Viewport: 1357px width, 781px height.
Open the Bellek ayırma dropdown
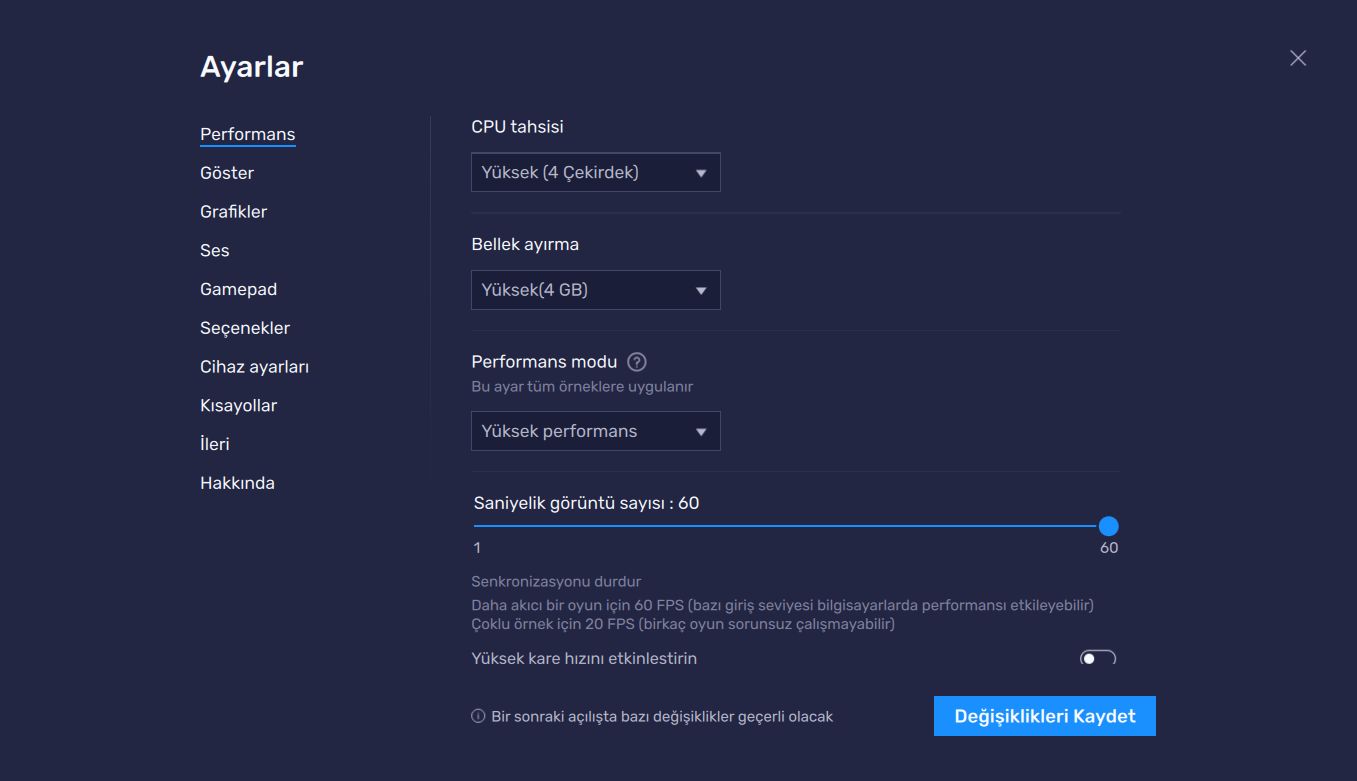click(x=595, y=290)
